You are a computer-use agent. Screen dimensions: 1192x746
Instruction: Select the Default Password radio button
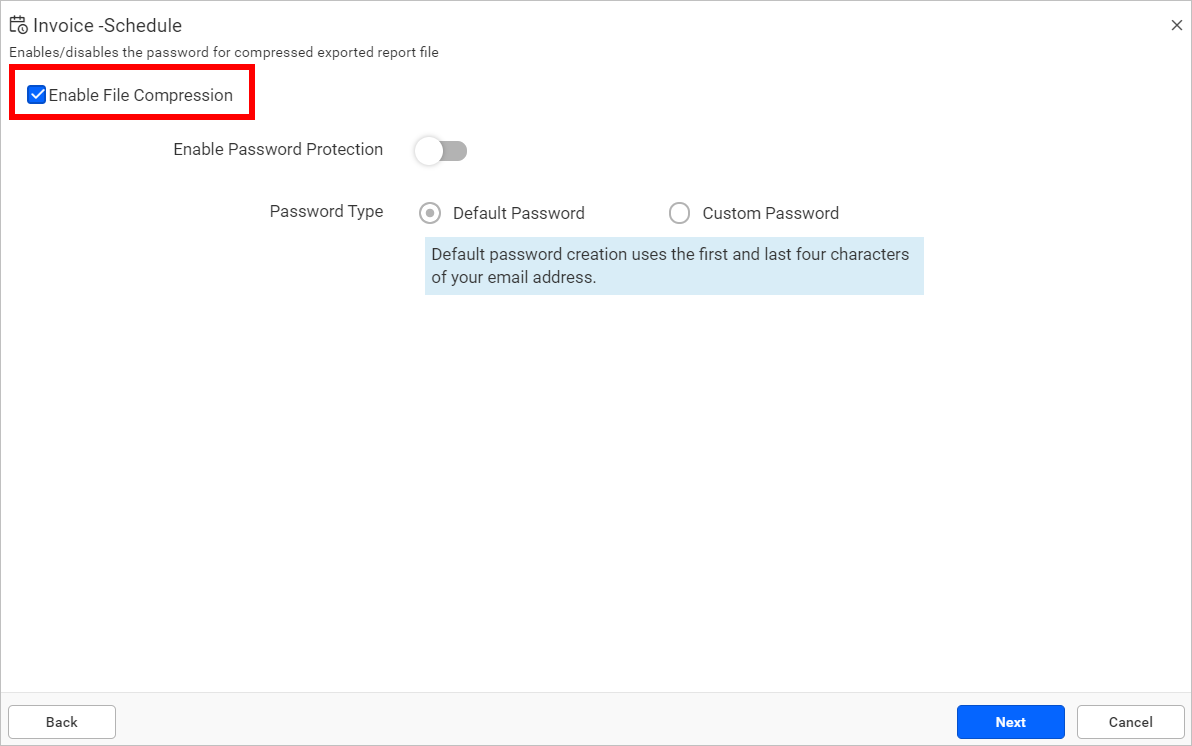(430, 213)
